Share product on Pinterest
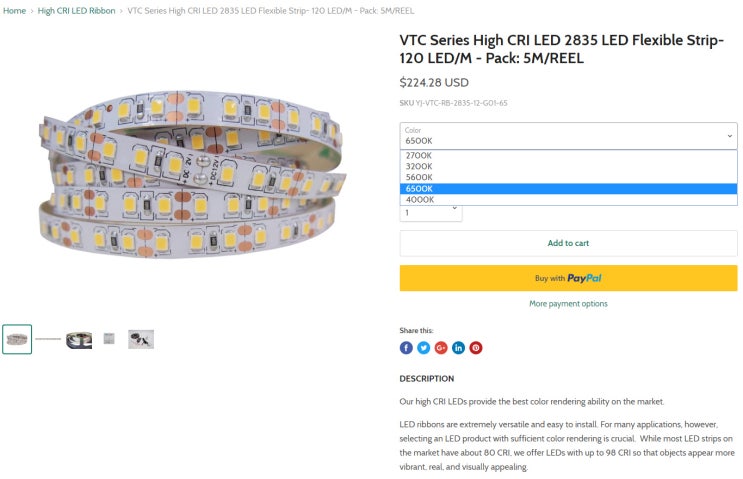 (x=476, y=348)
